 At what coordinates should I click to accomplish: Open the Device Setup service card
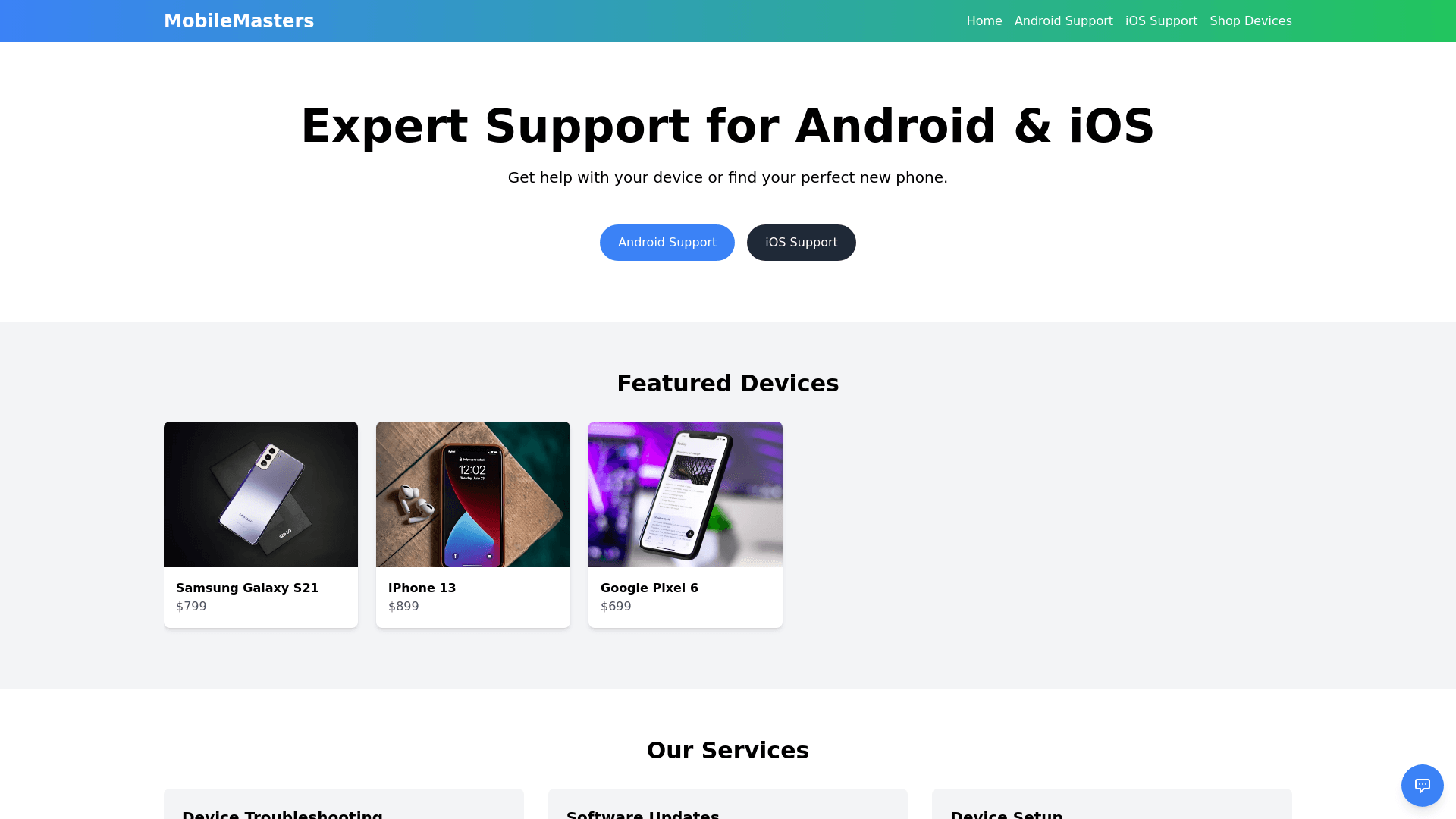1112,804
